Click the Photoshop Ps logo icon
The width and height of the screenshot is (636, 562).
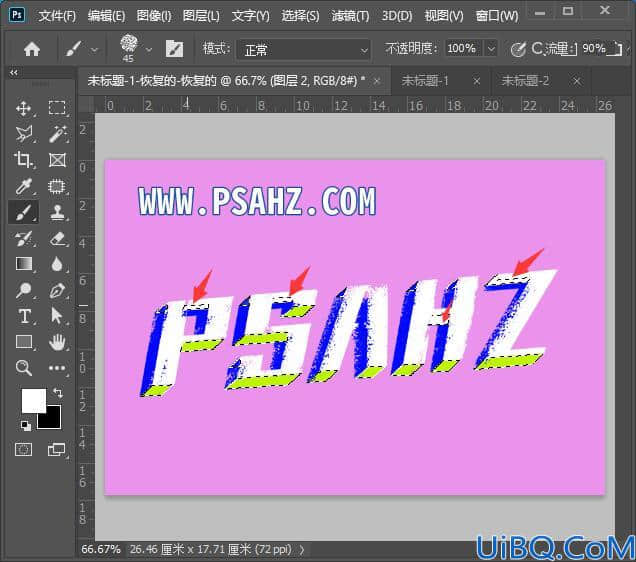click(x=17, y=15)
